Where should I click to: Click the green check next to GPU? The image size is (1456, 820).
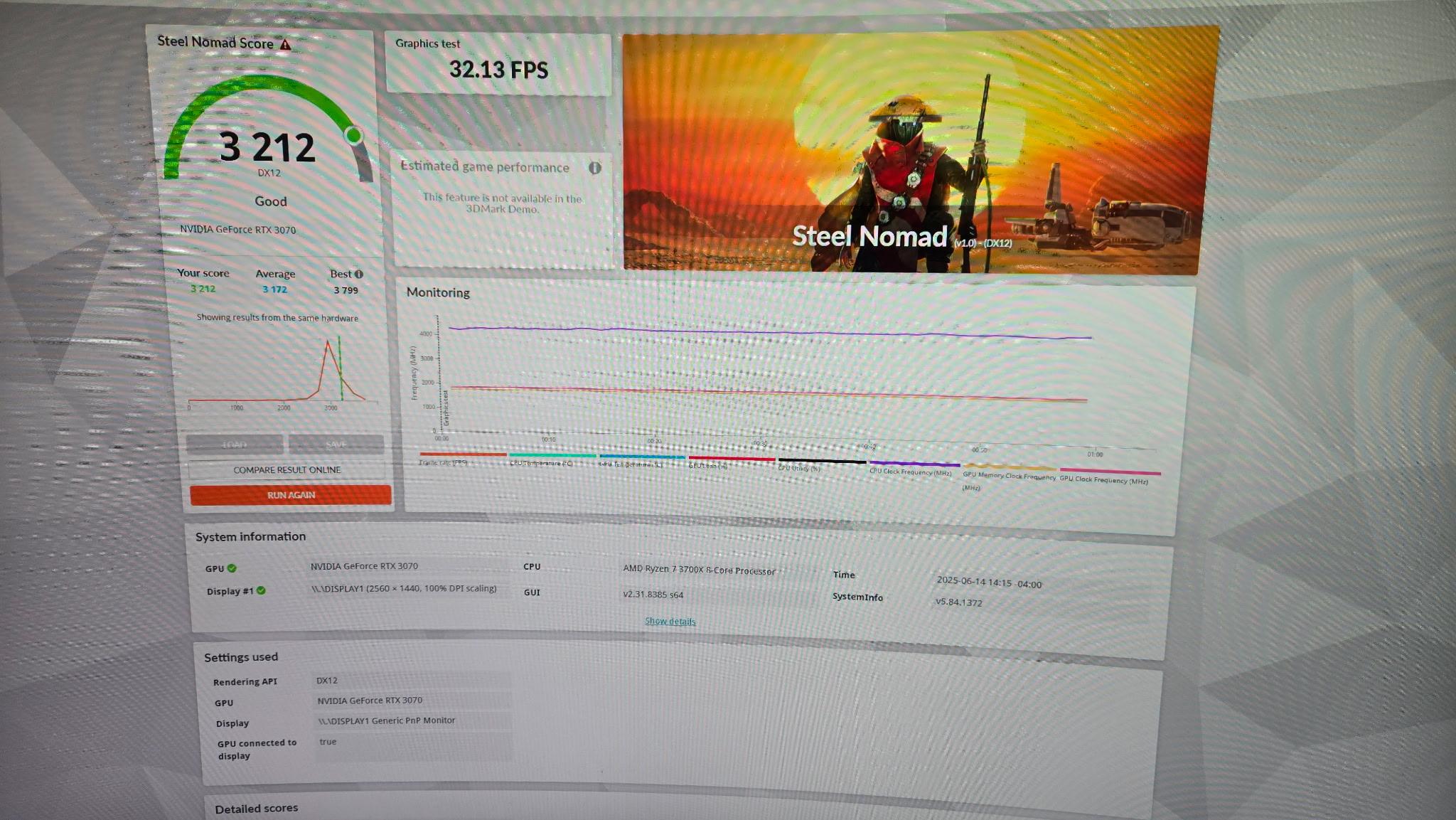click(232, 568)
